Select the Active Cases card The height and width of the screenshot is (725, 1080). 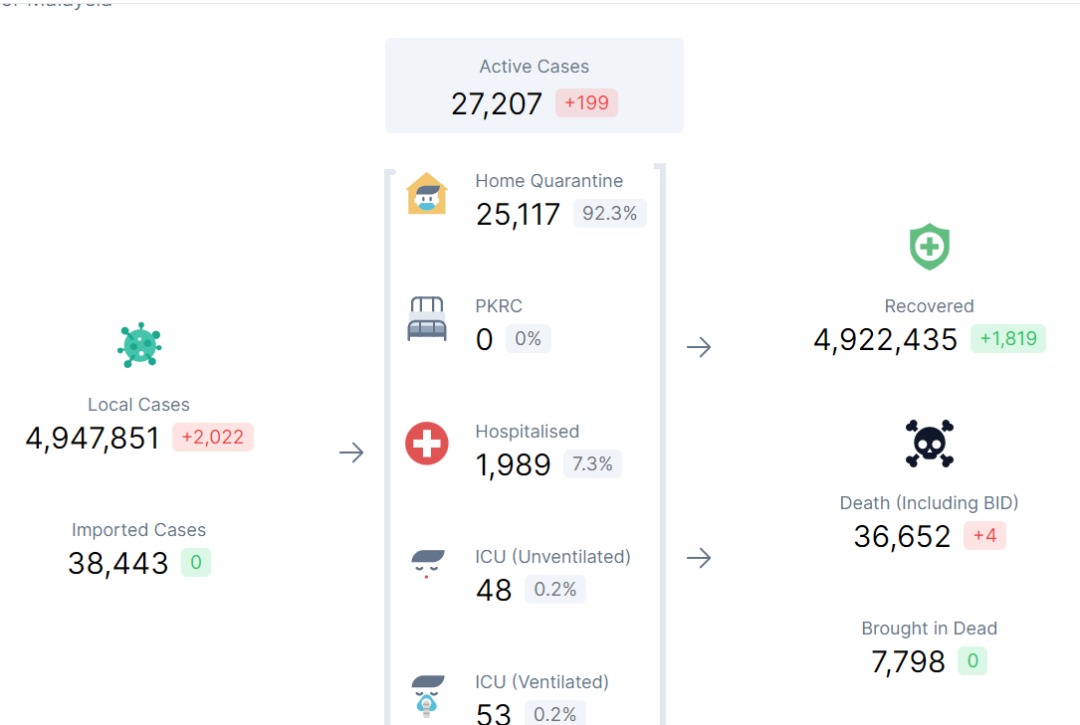tap(534, 86)
